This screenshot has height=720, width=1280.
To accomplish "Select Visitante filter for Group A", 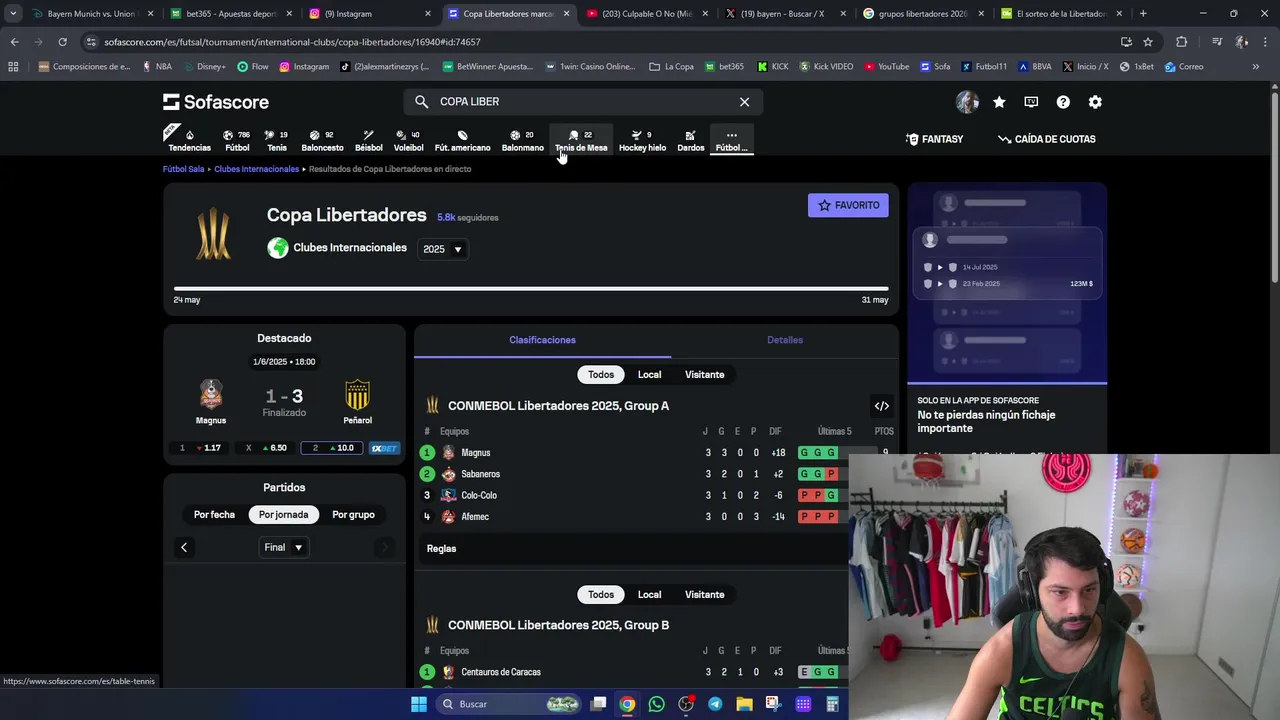I will pos(704,374).
